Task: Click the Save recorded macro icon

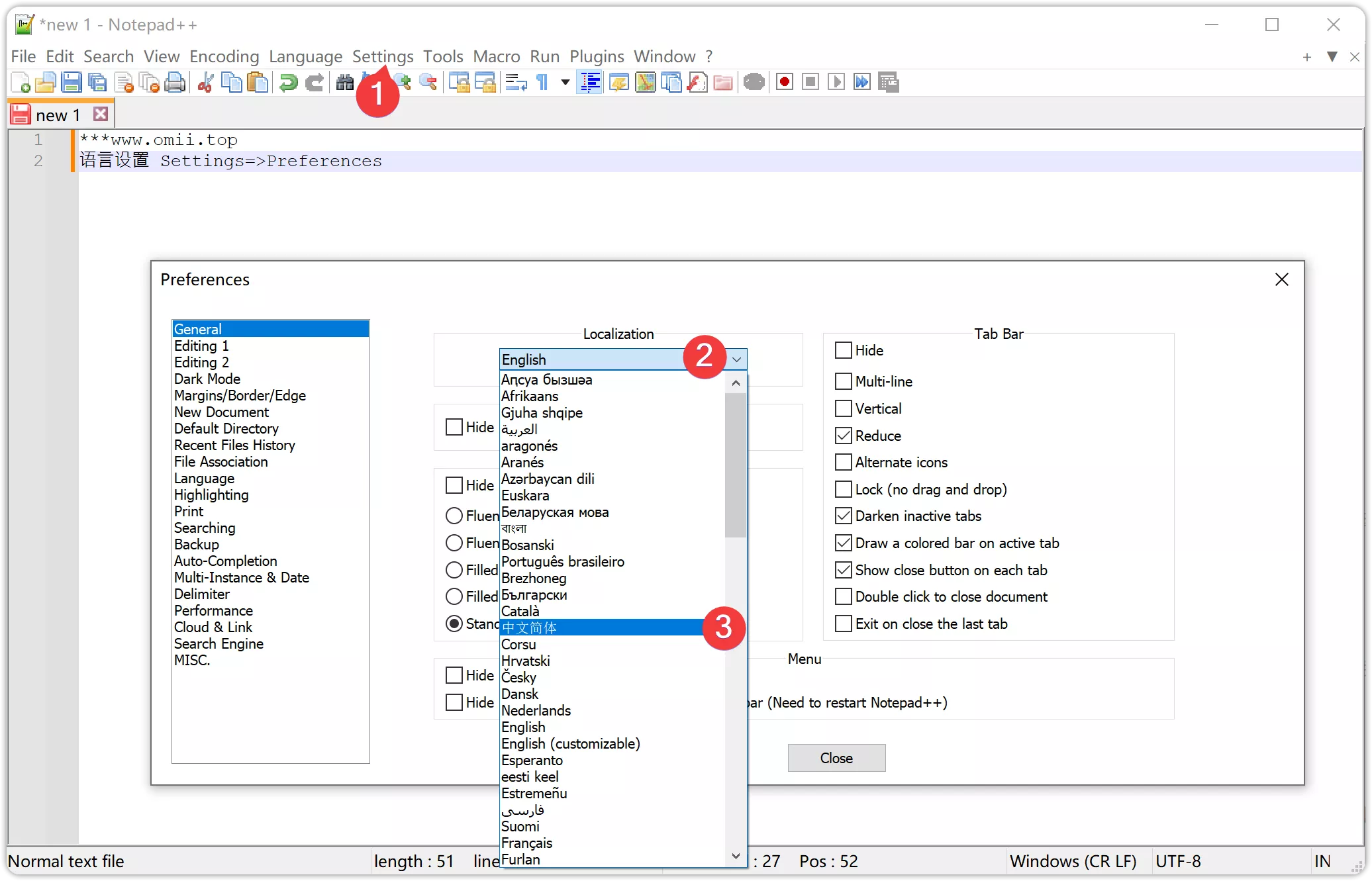Action: 888,82
